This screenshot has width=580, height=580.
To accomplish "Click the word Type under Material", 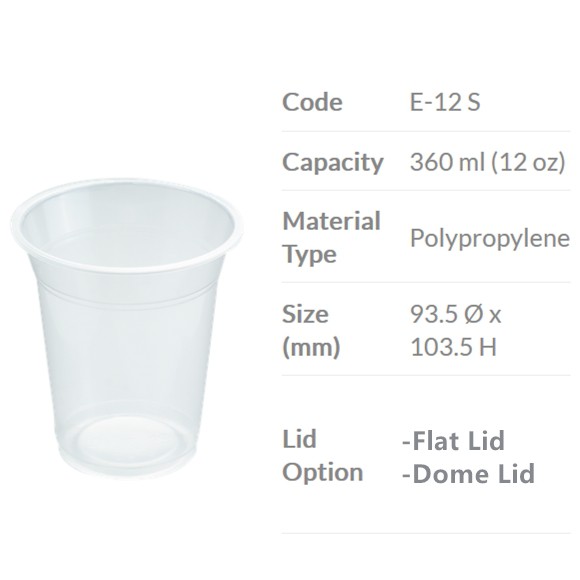I will tap(309, 254).
